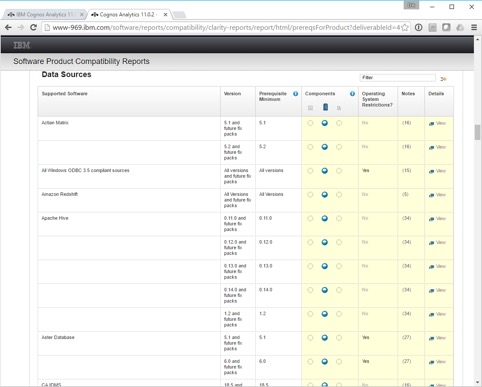482x387 pixels.
Task: Open View link for All Windows ODBC row
Action: pyautogui.click(x=437, y=171)
